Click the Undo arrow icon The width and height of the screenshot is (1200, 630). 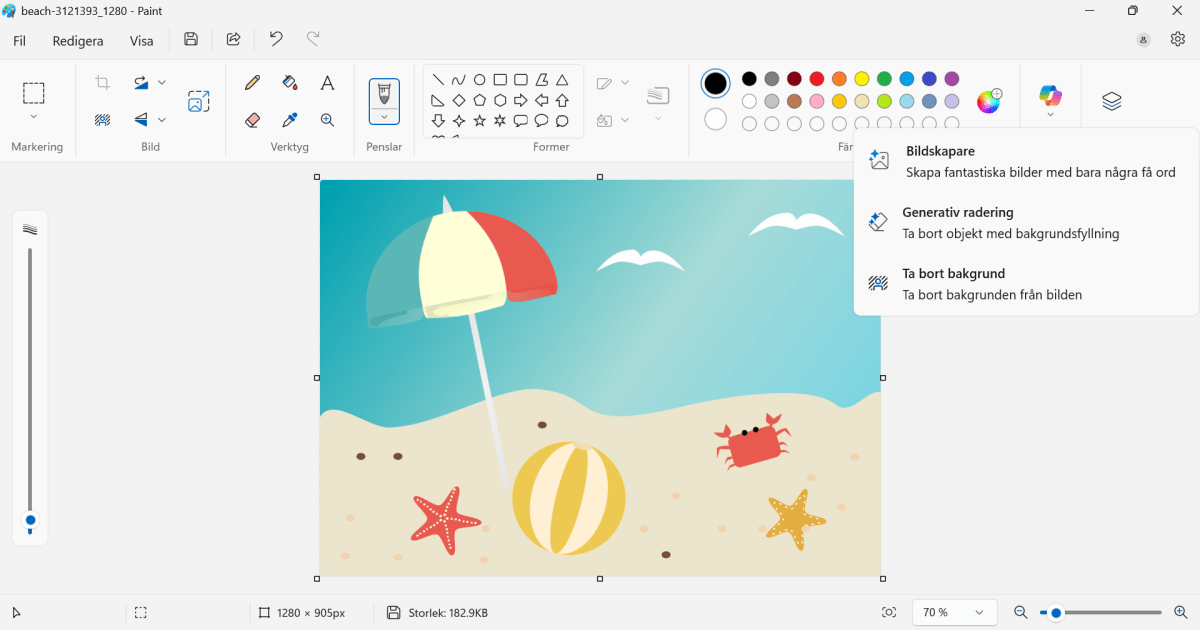pos(275,38)
